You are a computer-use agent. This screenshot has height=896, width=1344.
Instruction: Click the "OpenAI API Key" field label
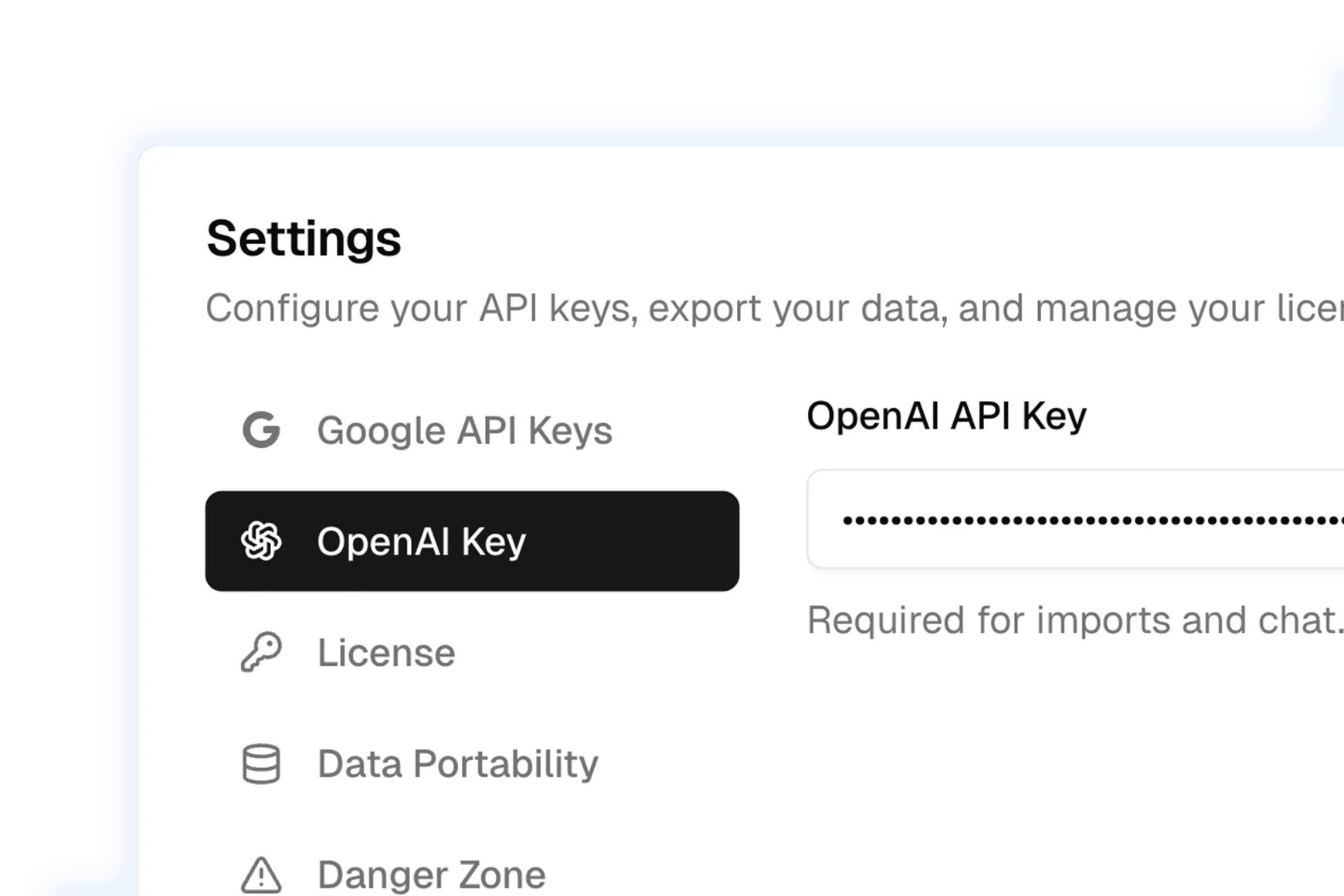coord(946,416)
